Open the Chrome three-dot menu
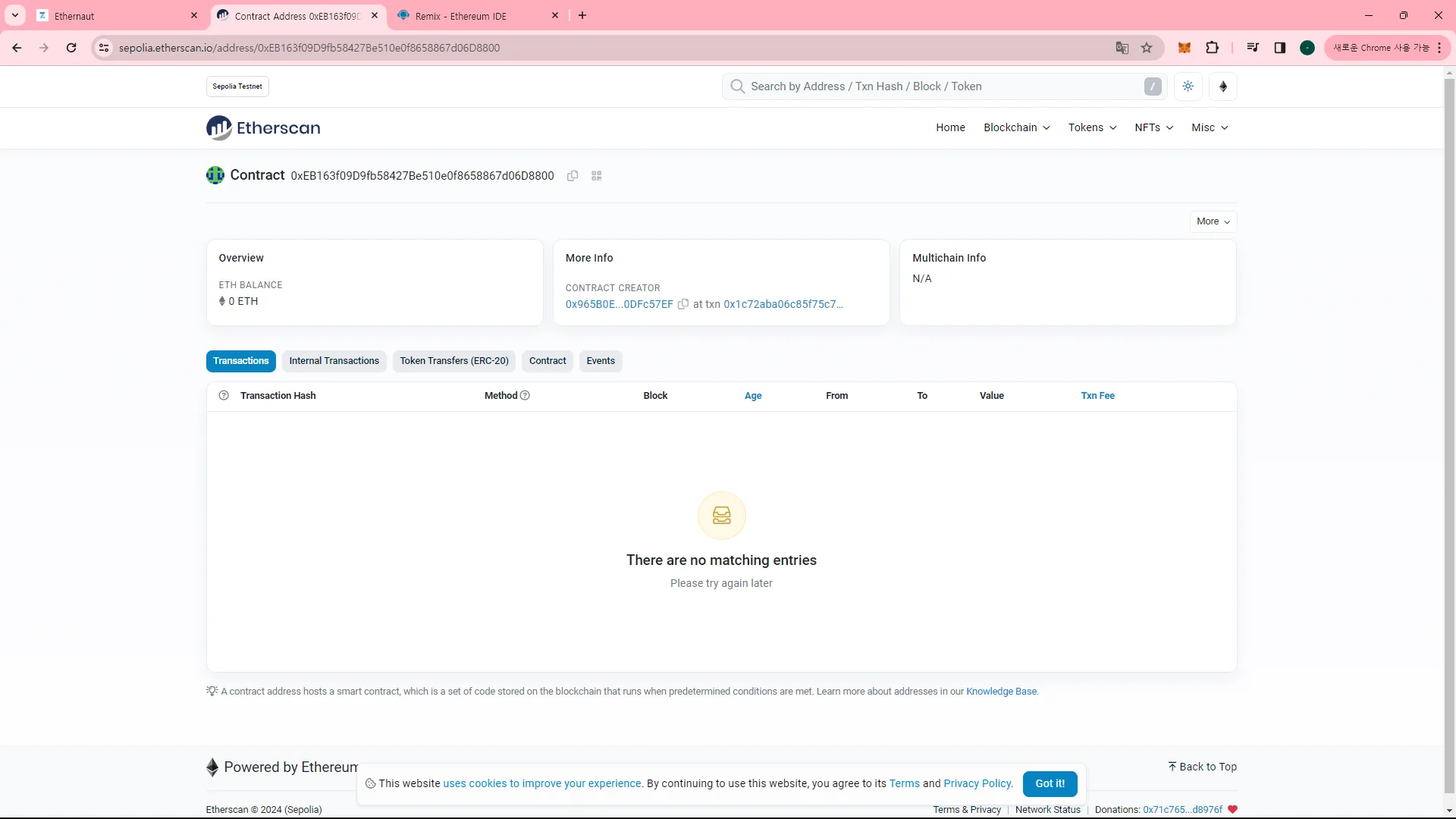 pyautogui.click(x=1439, y=48)
